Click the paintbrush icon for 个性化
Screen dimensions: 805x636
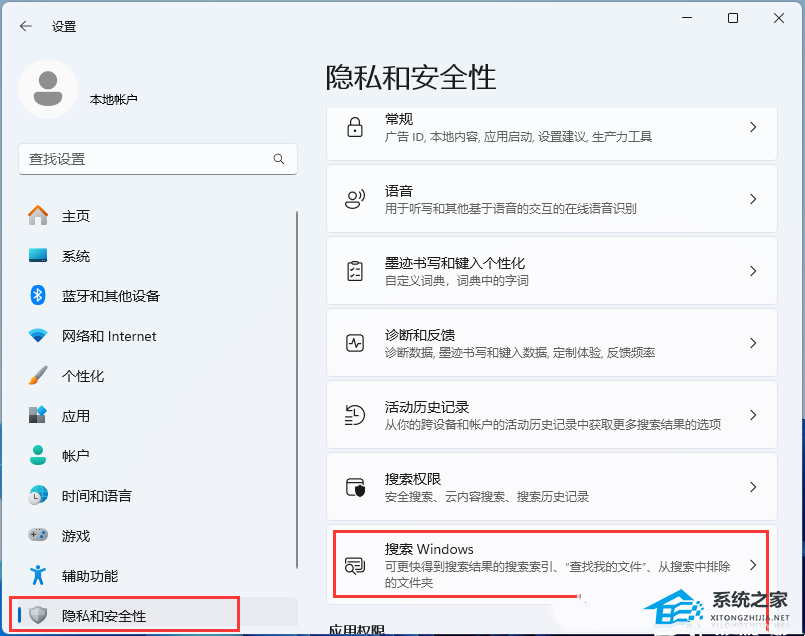pyautogui.click(x=38, y=376)
